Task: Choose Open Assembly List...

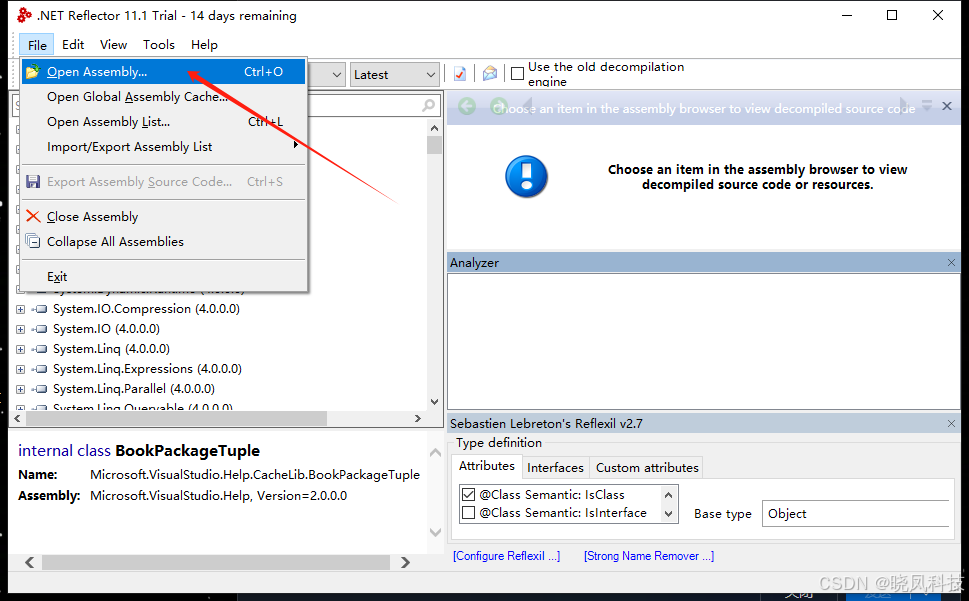Action: 164,122
